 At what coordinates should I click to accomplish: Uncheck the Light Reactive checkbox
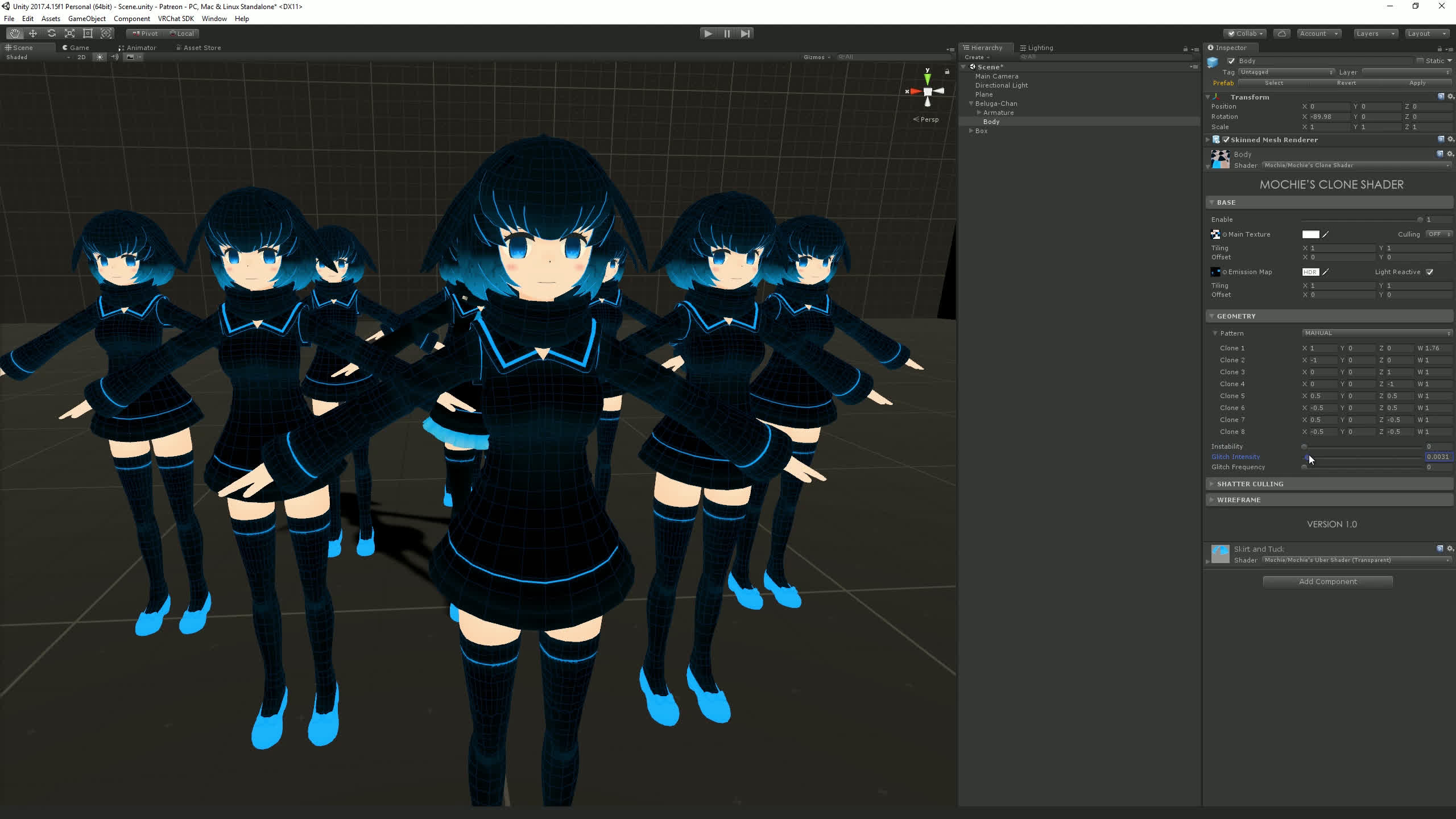point(1430,272)
